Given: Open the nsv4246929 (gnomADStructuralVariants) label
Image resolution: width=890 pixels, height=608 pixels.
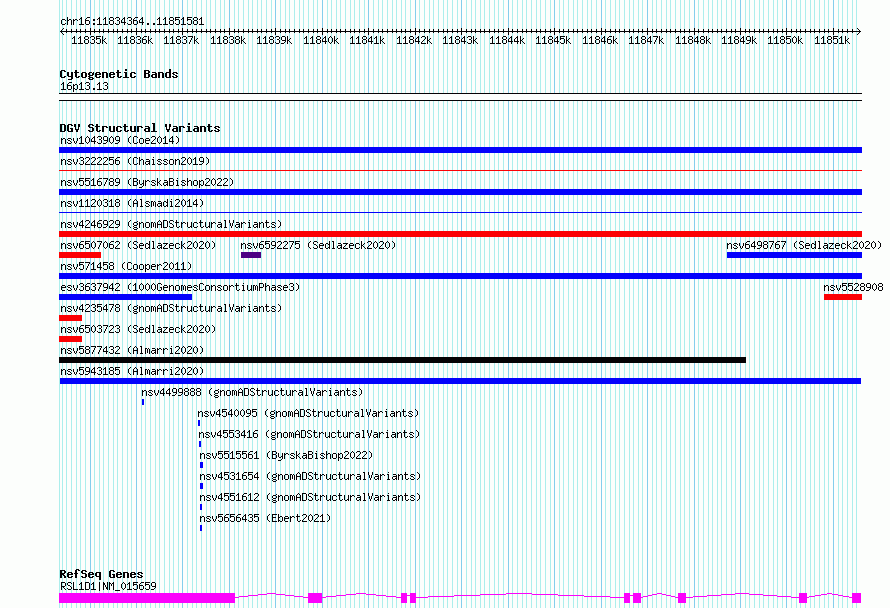Looking at the screenshot, I should 171,224.
